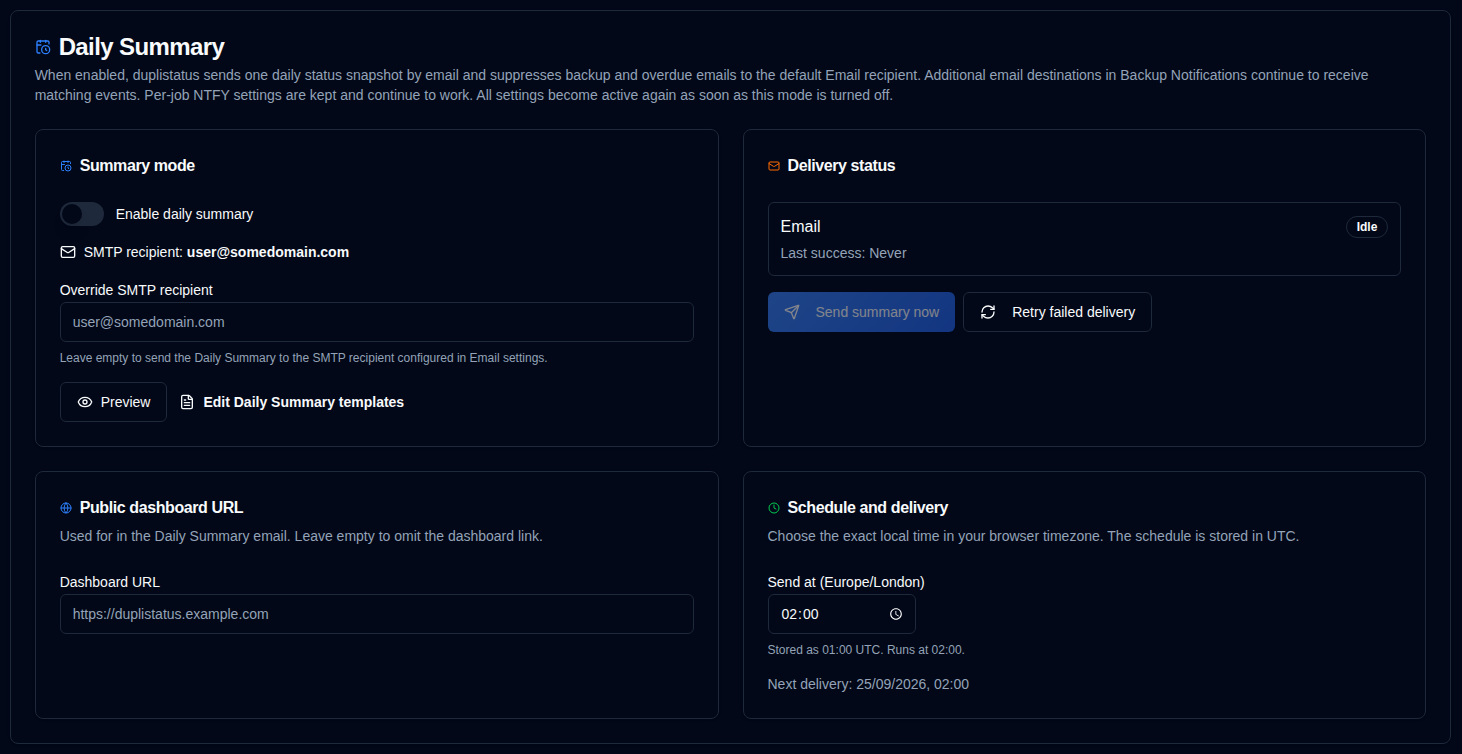Focus the Dashboard URL input field
The width and height of the screenshot is (1462, 754).
coord(377,614)
